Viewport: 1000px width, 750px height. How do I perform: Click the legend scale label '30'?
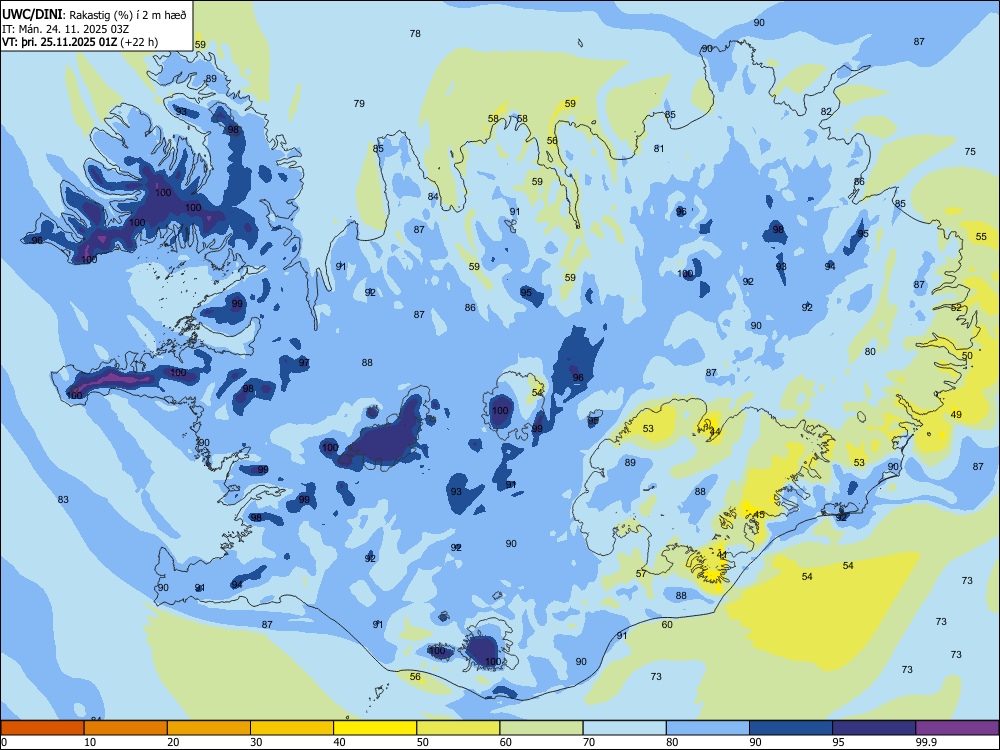click(256, 742)
